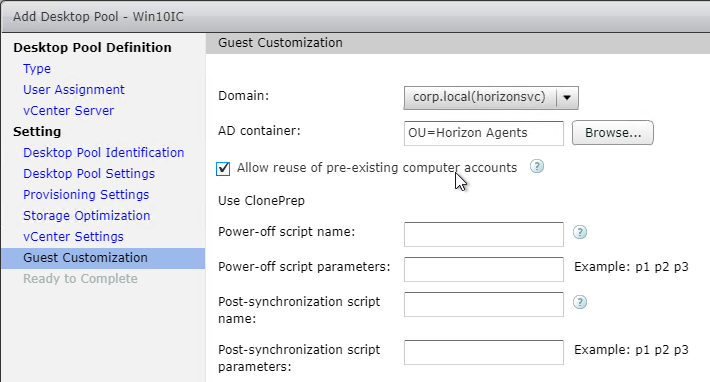Click the Browse... button
The height and width of the screenshot is (382, 710).
pyautogui.click(x=612, y=133)
